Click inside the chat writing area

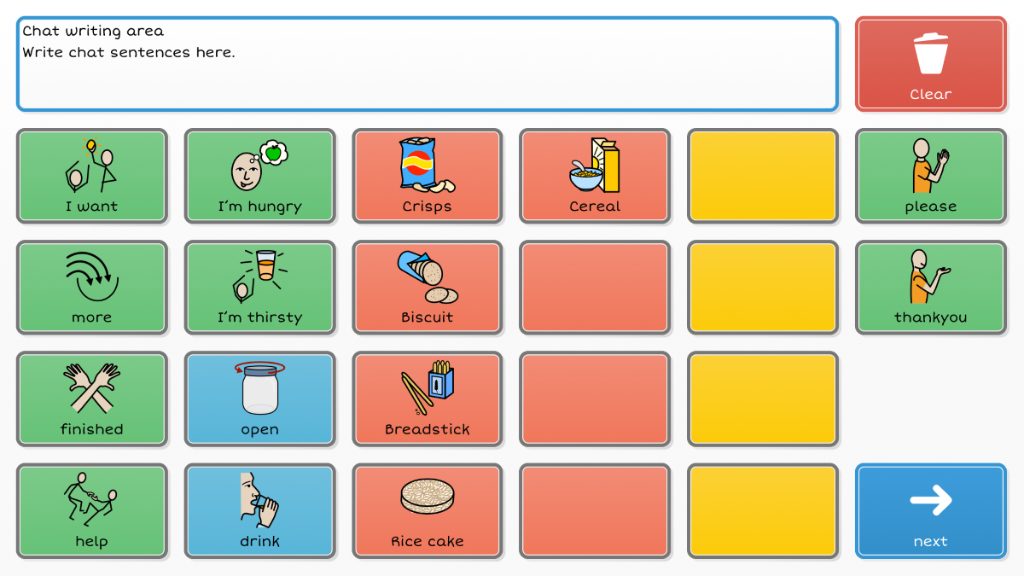click(x=427, y=64)
